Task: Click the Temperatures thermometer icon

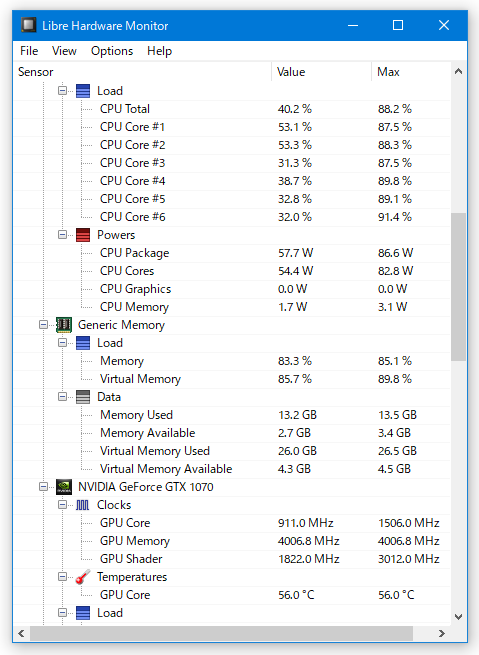Action: (x=83, y=577)
